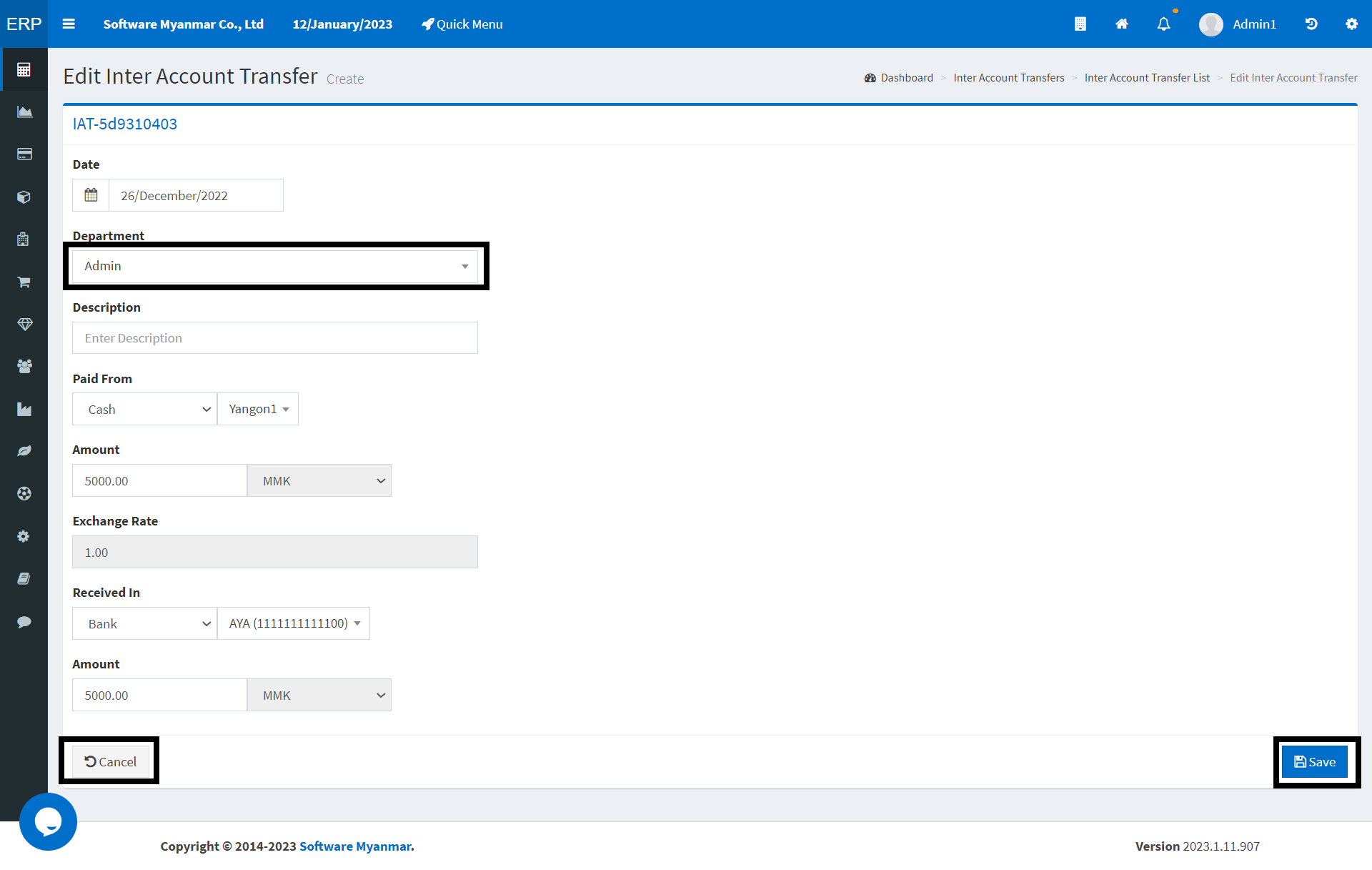Viewport: 1372px width, 870px height.
Task: Click the Save button
Action: point(1315,761)
